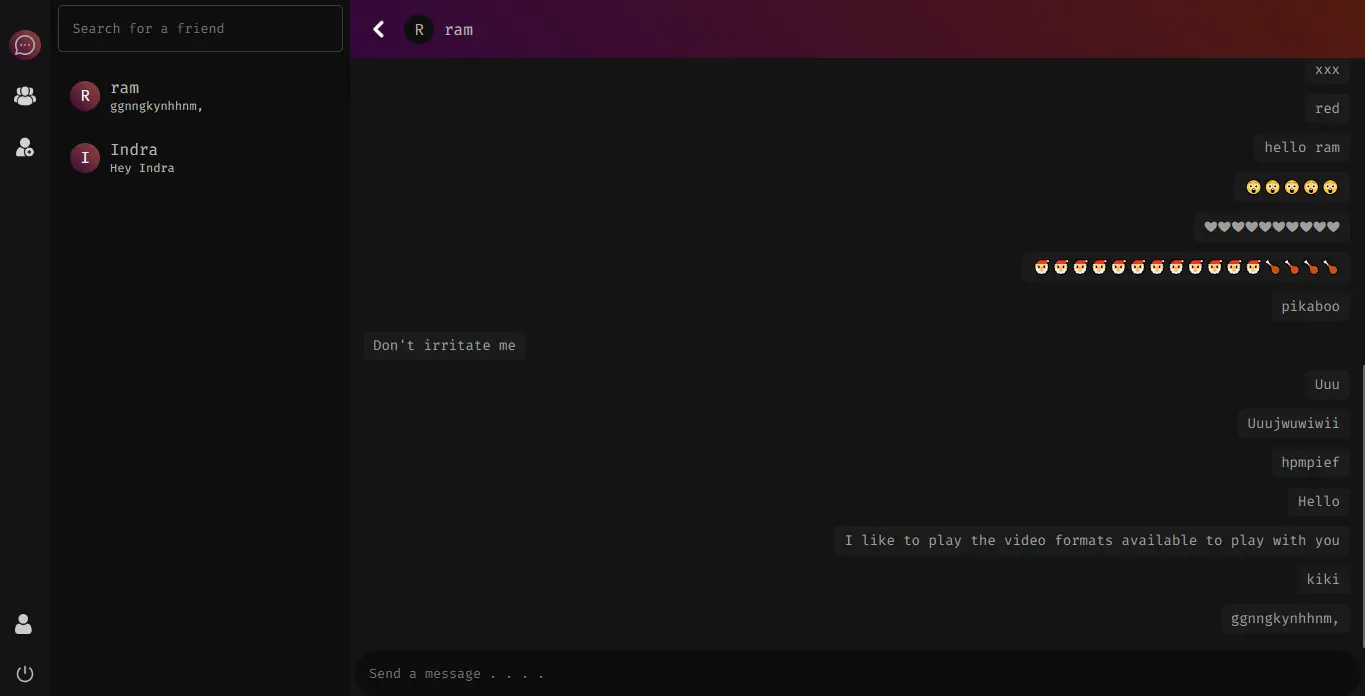Focus the 'Search for a friend' field
Screen dimensions: 1365x696
(x=200, y=28)
